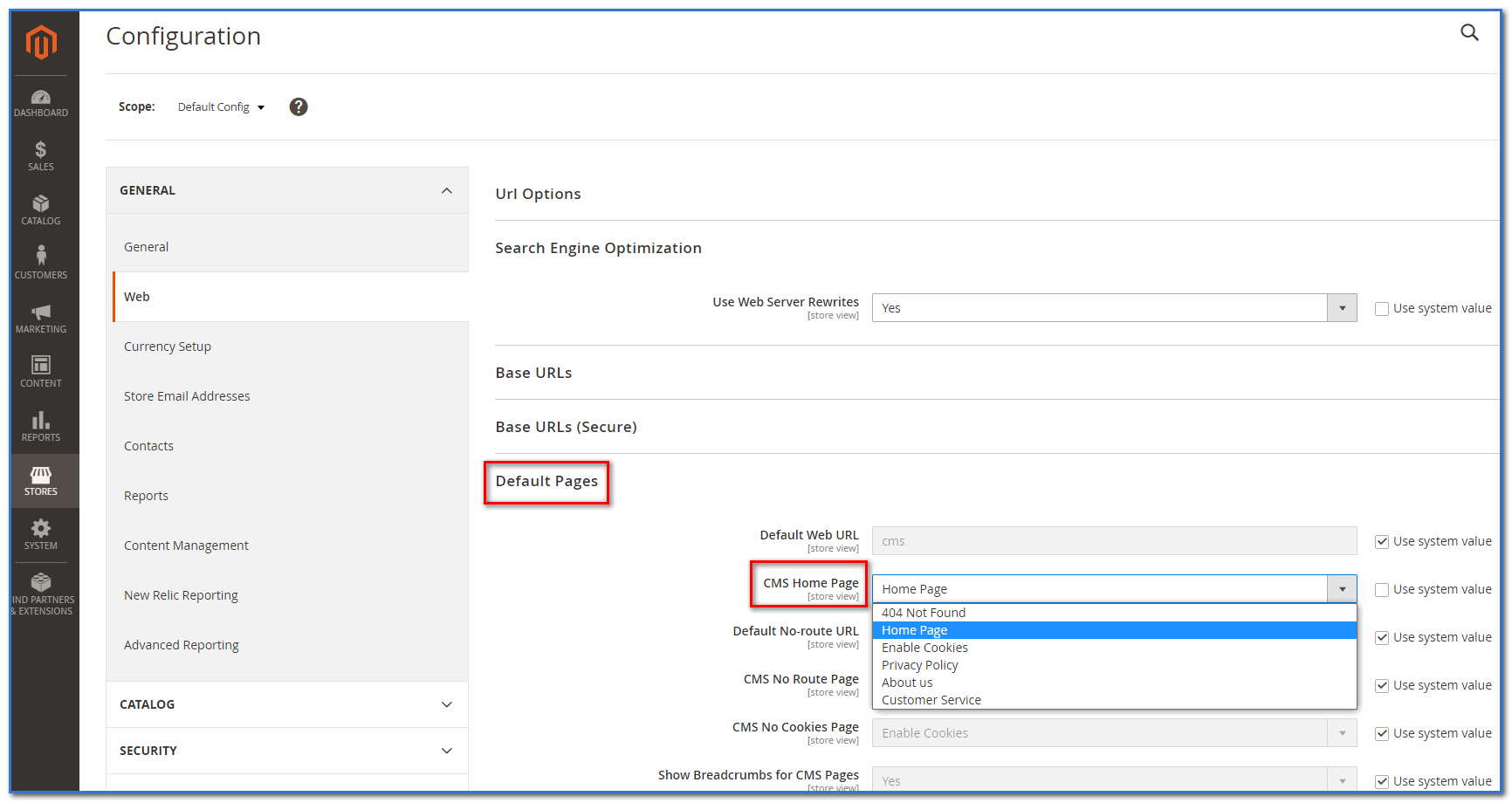The height and width of the screenshot is (803, 1512).
Task: Open the Default Config scope dropdown
Action: (221, 107)
